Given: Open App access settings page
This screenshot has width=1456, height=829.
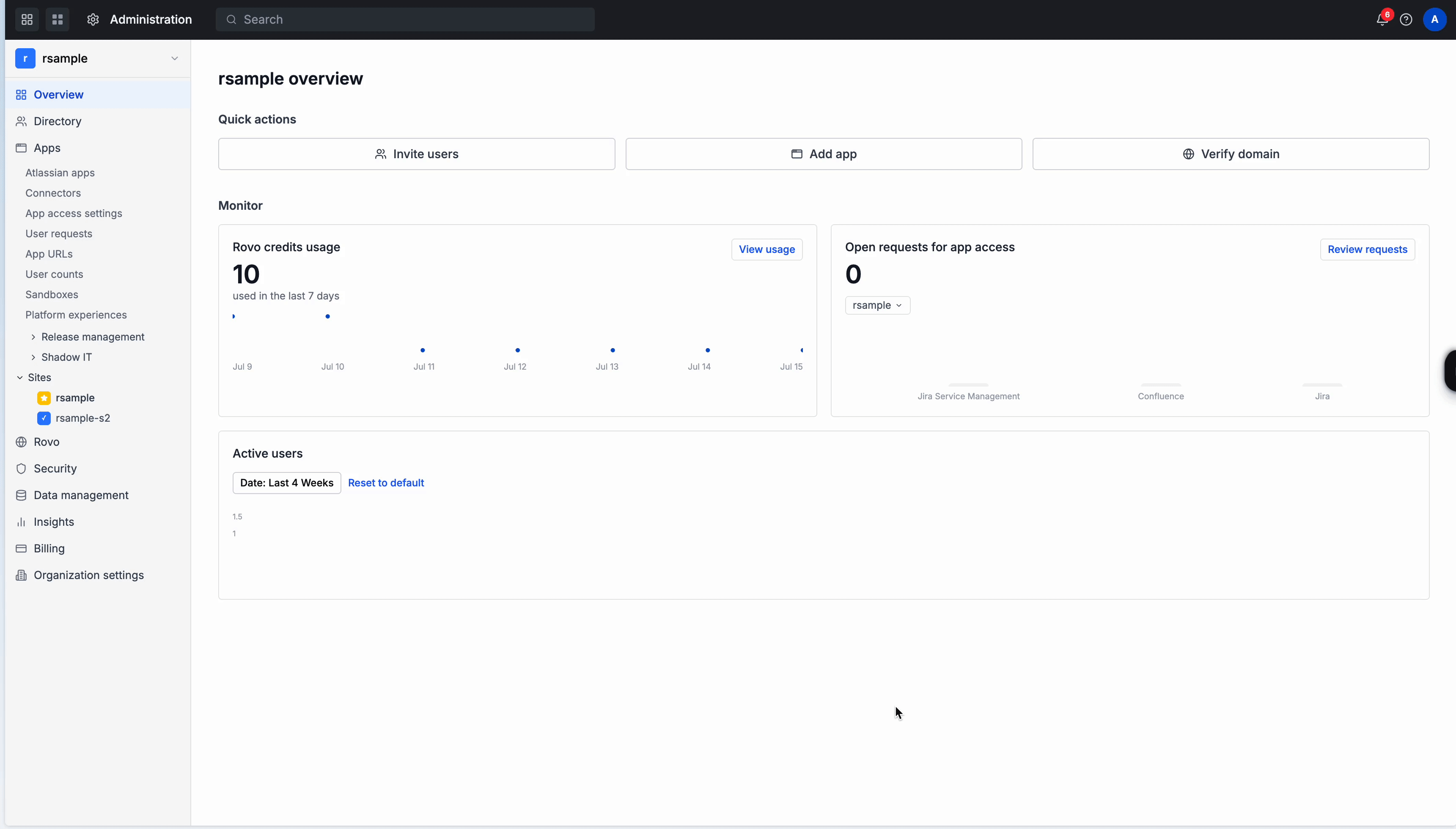Looking at the screenshot, I should [x=74, y=214].
